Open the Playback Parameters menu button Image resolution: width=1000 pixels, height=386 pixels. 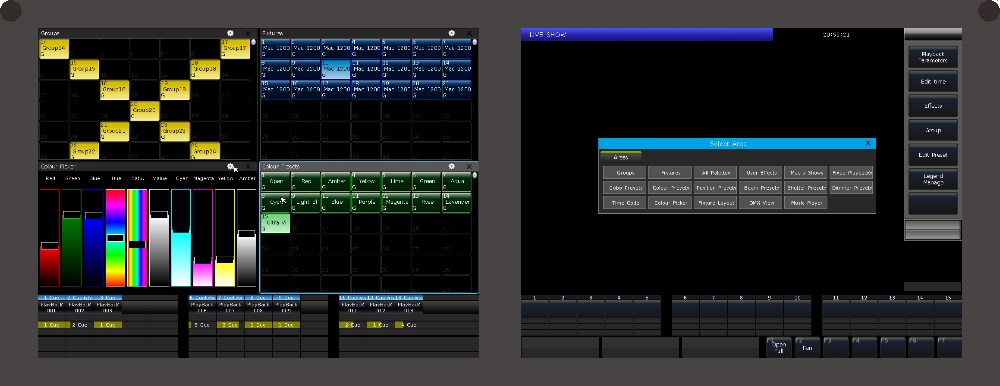coord(933,57)
